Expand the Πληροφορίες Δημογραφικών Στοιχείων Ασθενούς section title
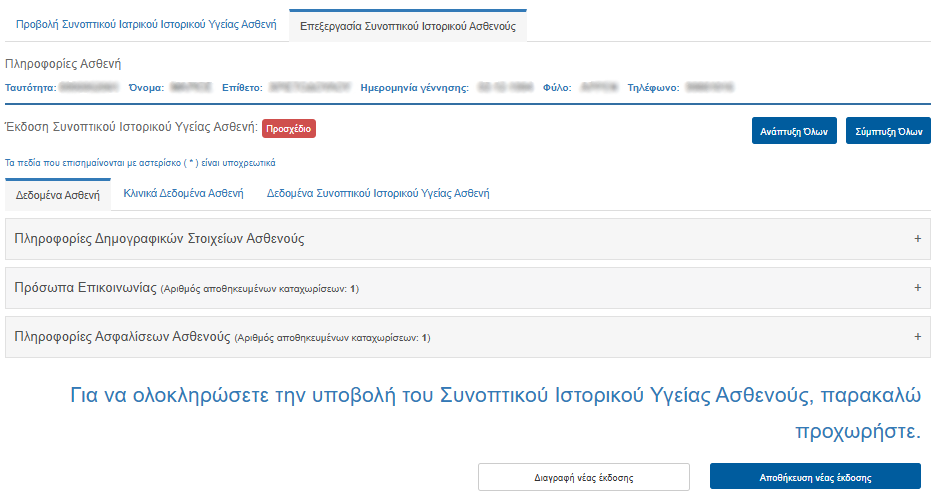 (x=160, y=239)
